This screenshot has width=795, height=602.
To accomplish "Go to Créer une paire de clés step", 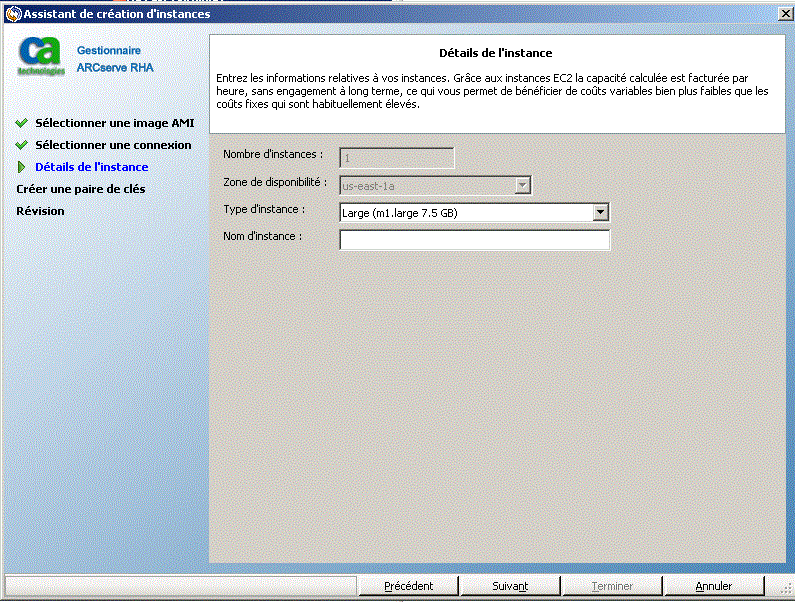I will (x=81, y=189).
